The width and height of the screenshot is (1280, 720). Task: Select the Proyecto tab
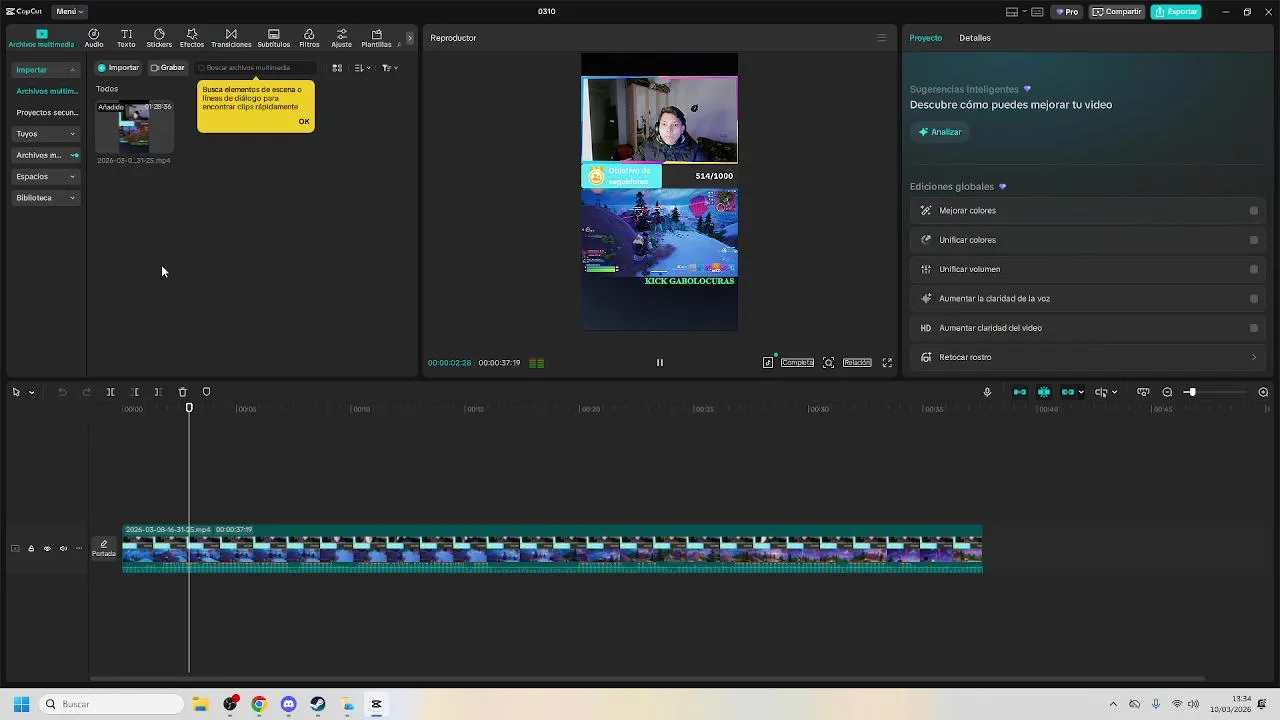925,38
